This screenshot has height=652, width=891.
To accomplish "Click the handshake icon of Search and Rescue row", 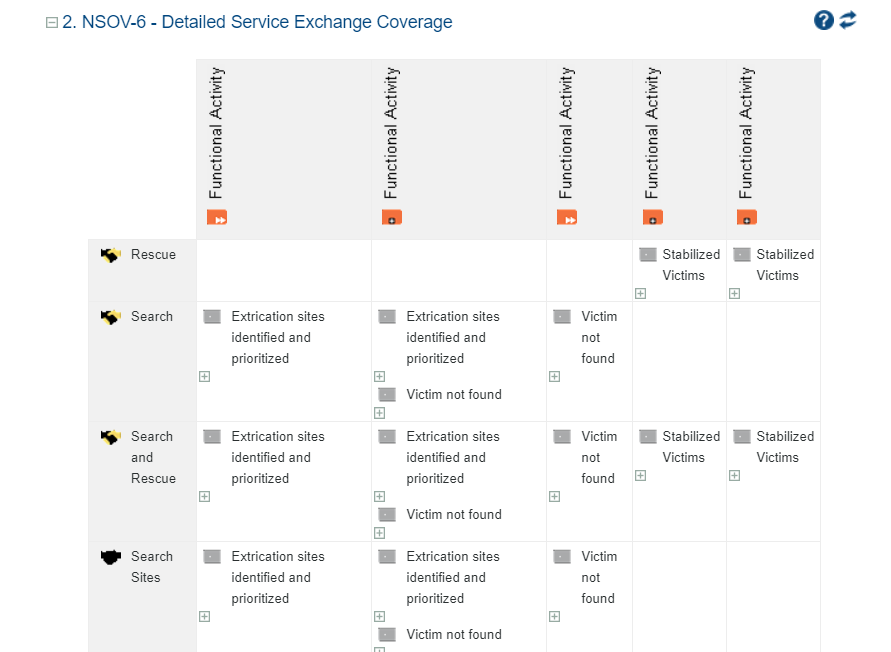I will [x=110, y=437].
